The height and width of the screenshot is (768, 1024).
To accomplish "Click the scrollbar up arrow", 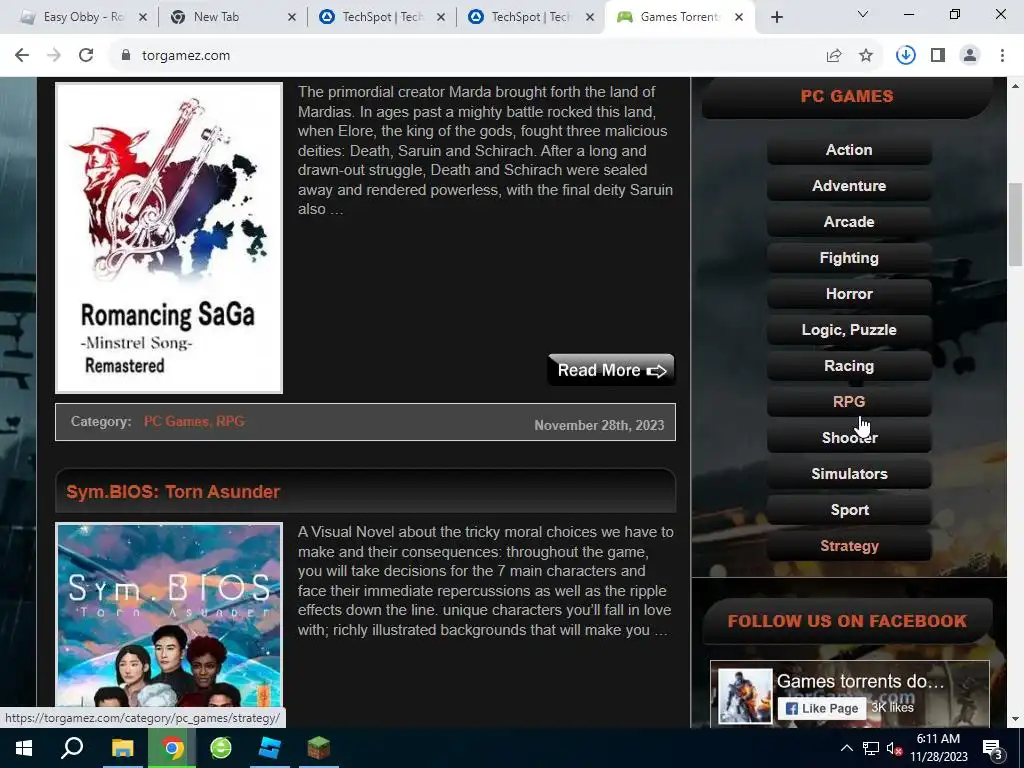I will (x=1015, y=86).
